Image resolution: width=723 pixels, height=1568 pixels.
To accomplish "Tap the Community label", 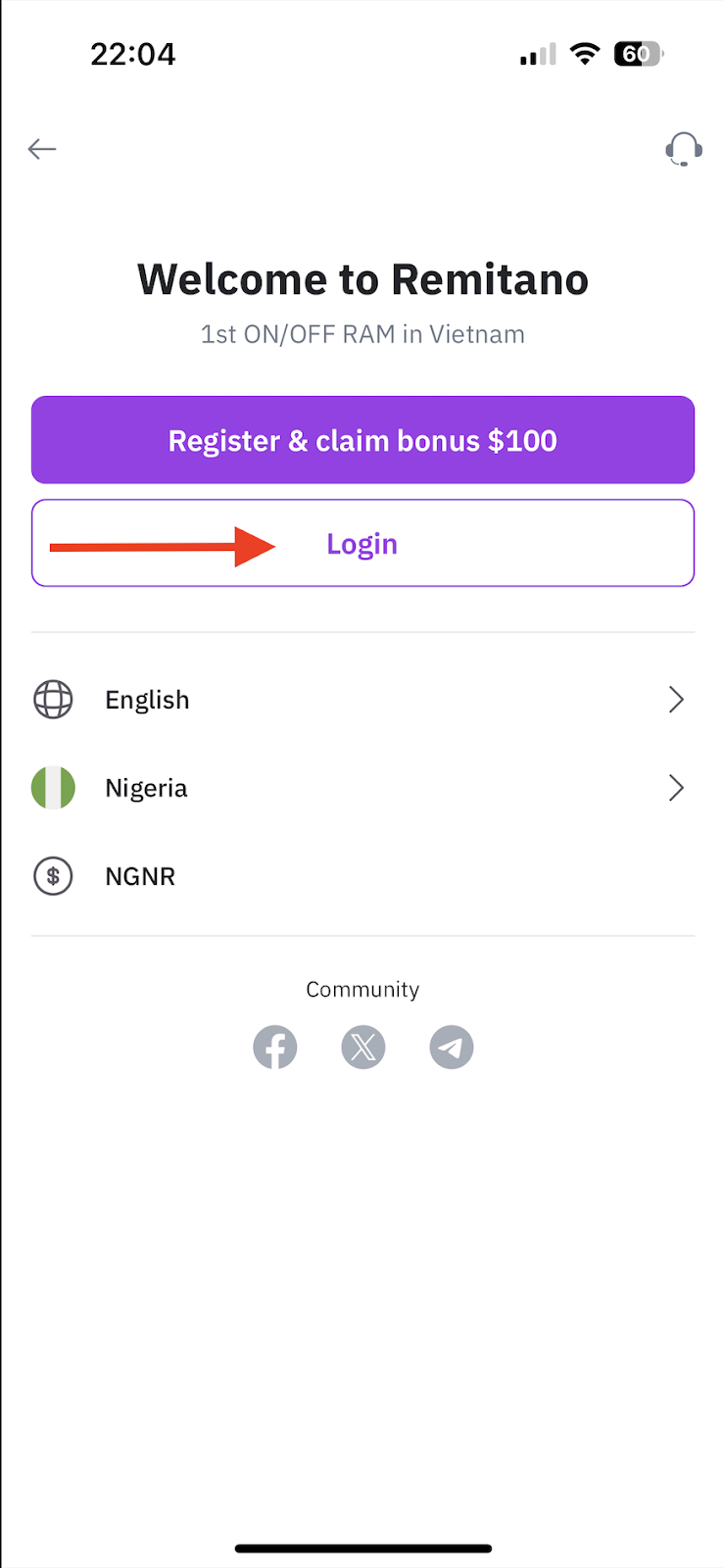I will click(362, 990).
